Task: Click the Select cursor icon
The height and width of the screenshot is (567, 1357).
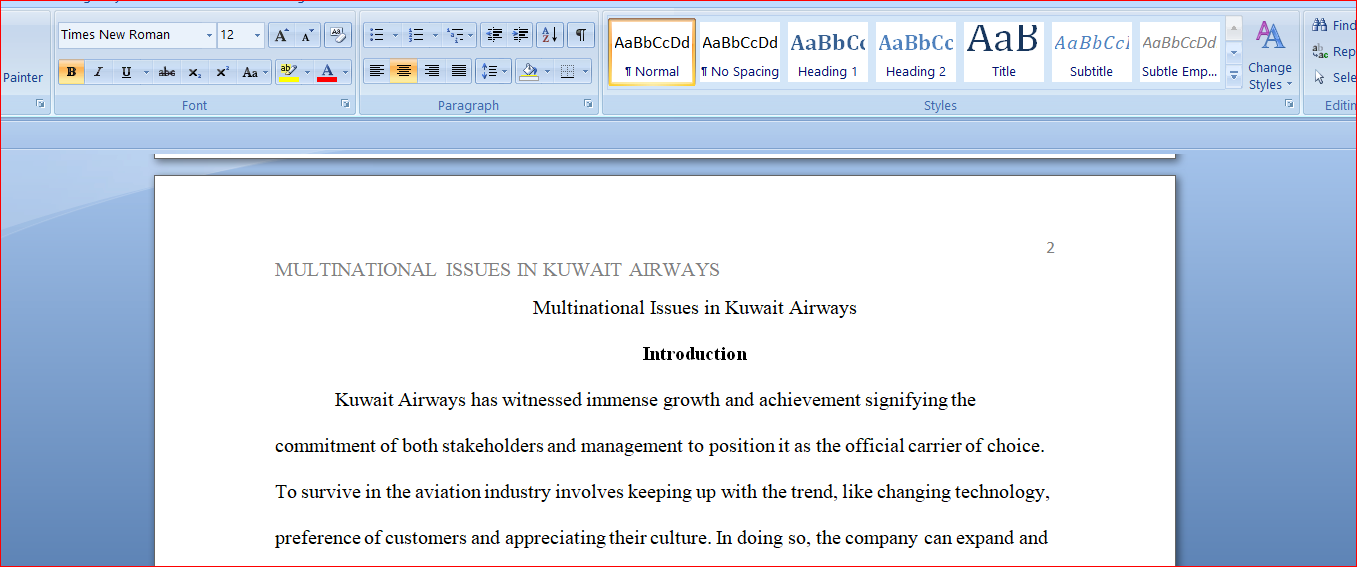Action: coord(1320,77)
